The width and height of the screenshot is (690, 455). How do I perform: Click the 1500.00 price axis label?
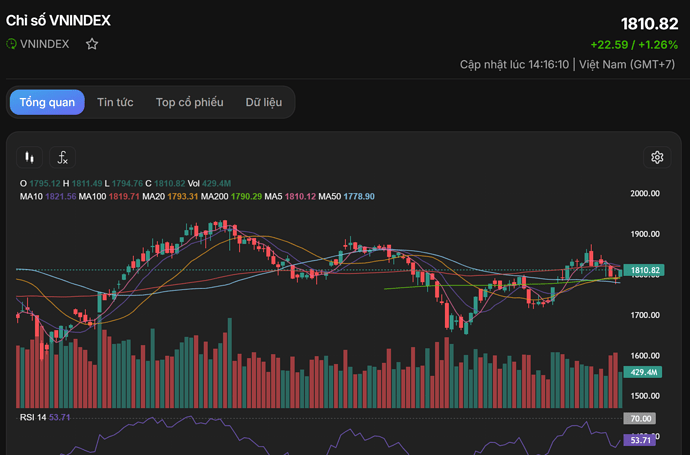point(645,396)
